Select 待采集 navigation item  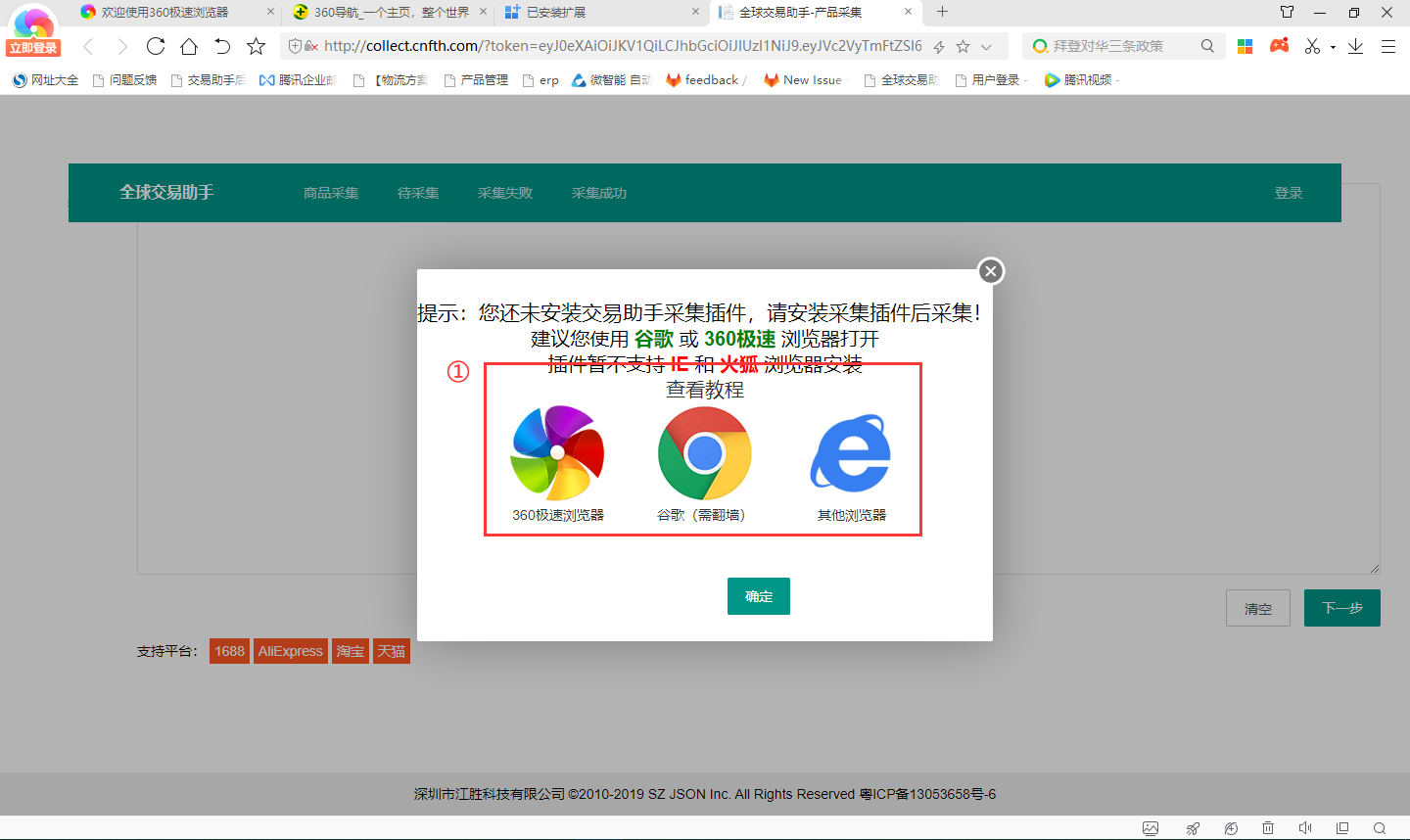(418, 193)
